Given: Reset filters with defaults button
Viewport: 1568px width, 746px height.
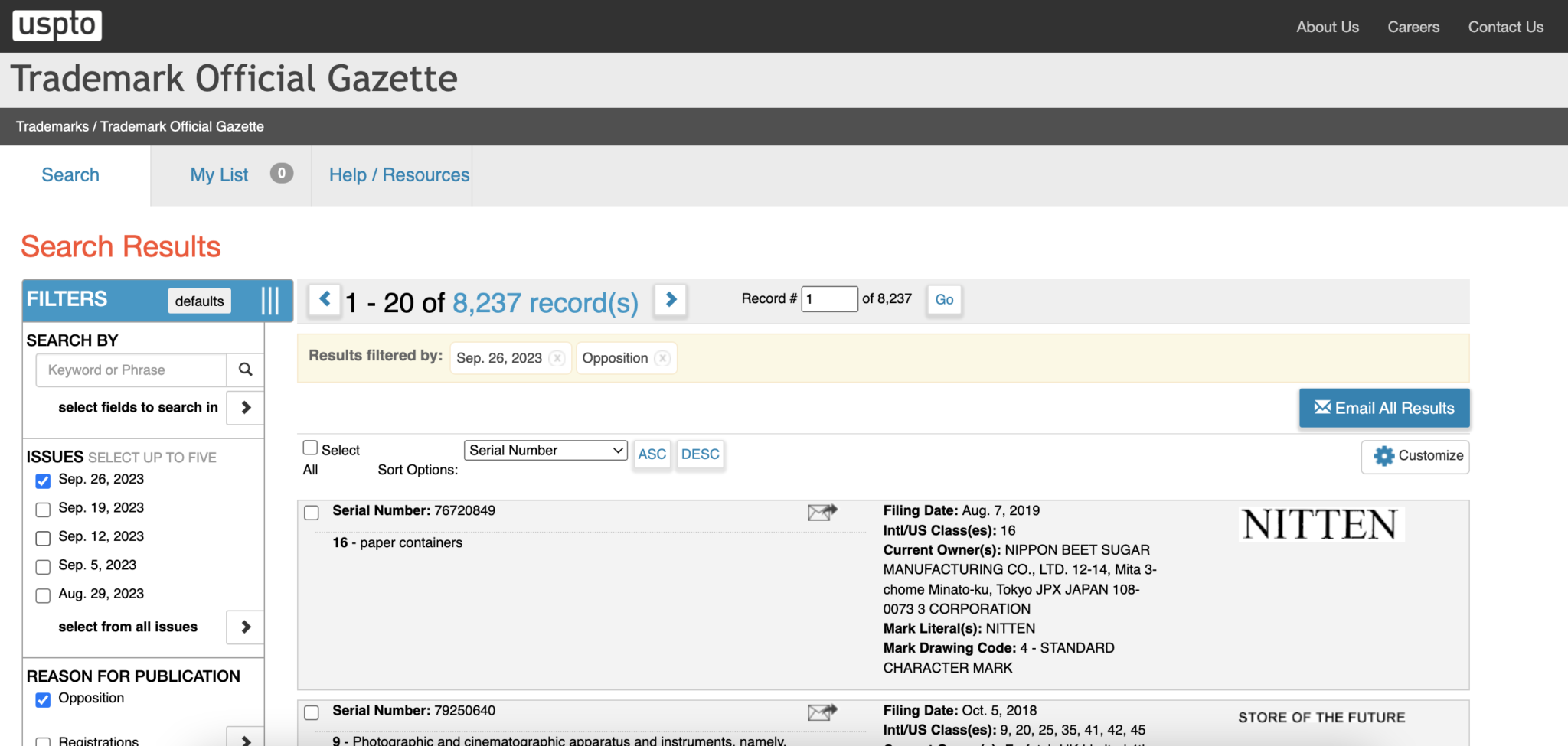Looking at the screenshot, I should pos(199,301).
